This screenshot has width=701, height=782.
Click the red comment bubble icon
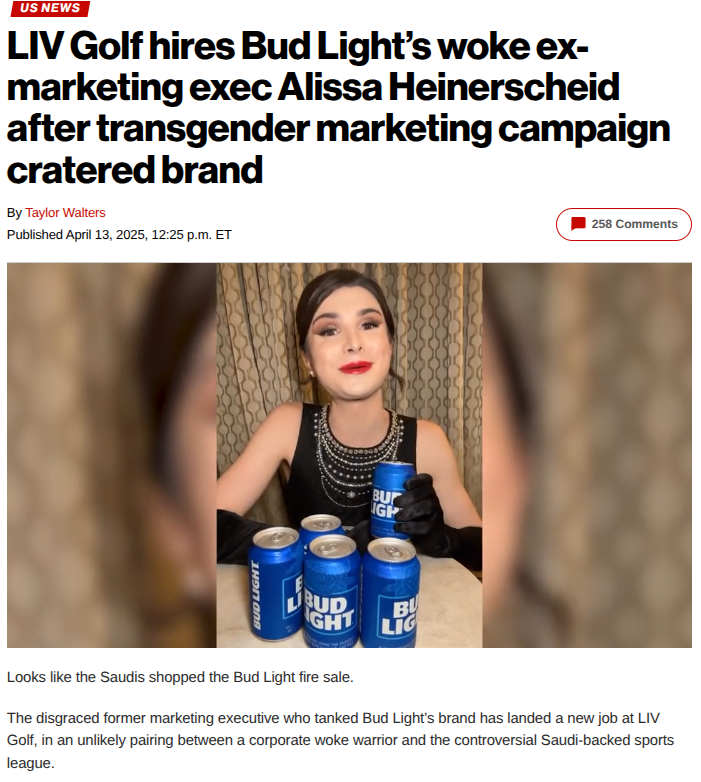point(578,223)
